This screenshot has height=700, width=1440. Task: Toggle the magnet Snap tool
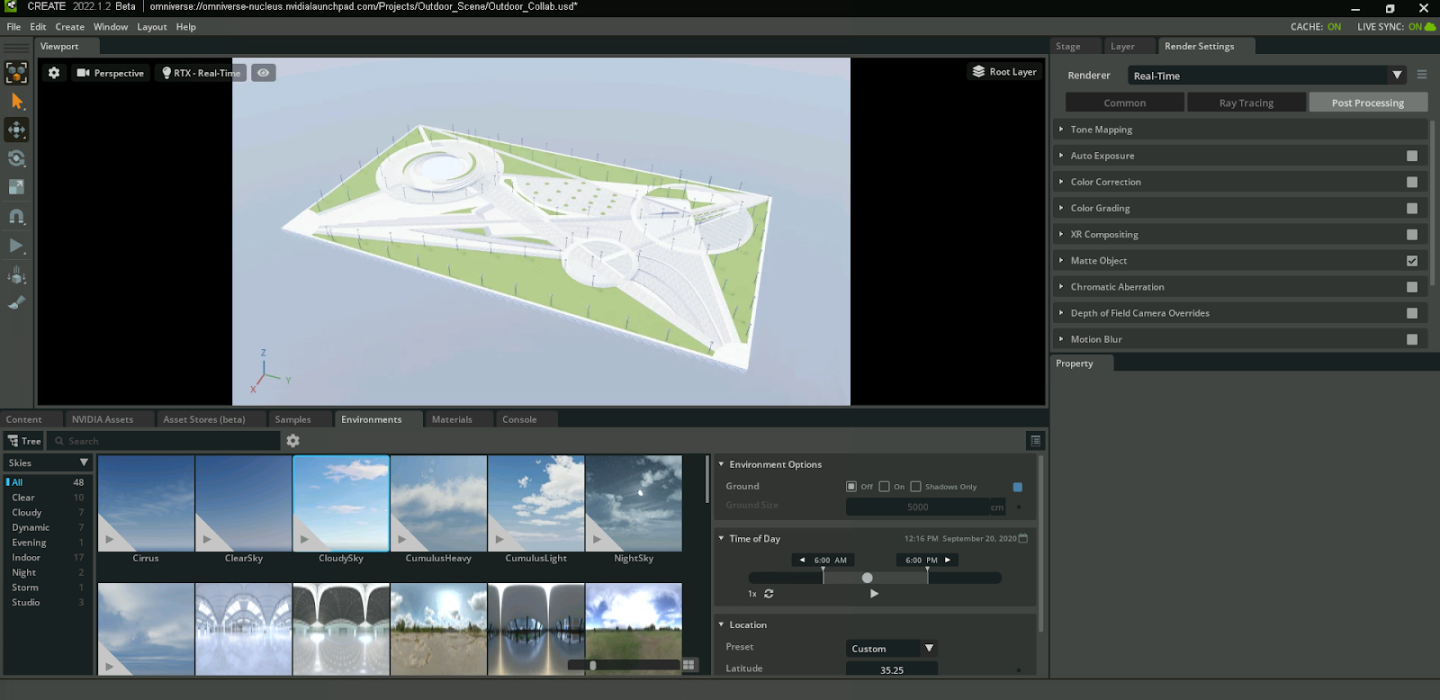click(x=16, y=216)
